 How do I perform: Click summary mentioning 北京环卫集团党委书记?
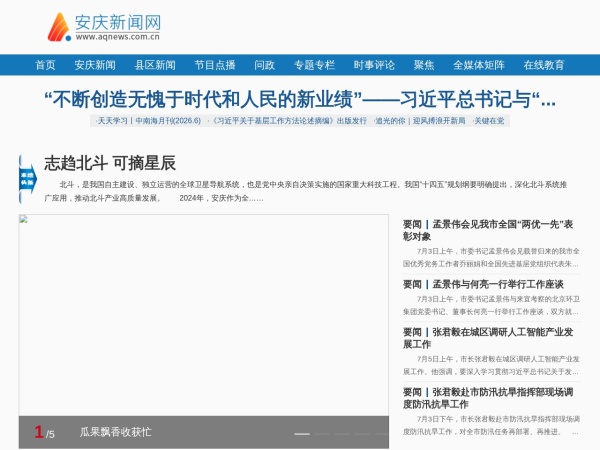(491, 305)
